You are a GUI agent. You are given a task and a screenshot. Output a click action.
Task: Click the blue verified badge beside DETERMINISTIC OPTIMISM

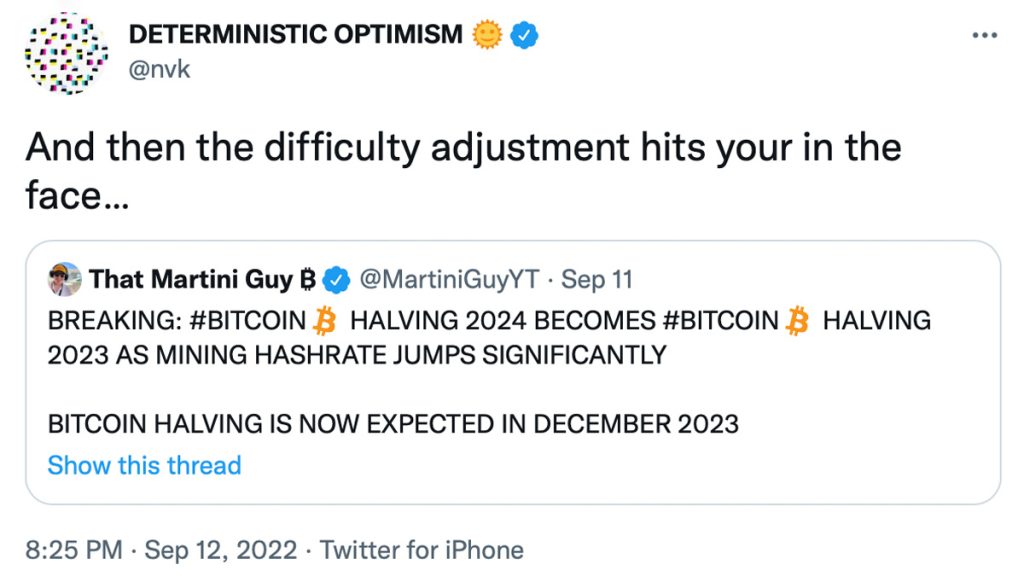[x=525, y=35]
